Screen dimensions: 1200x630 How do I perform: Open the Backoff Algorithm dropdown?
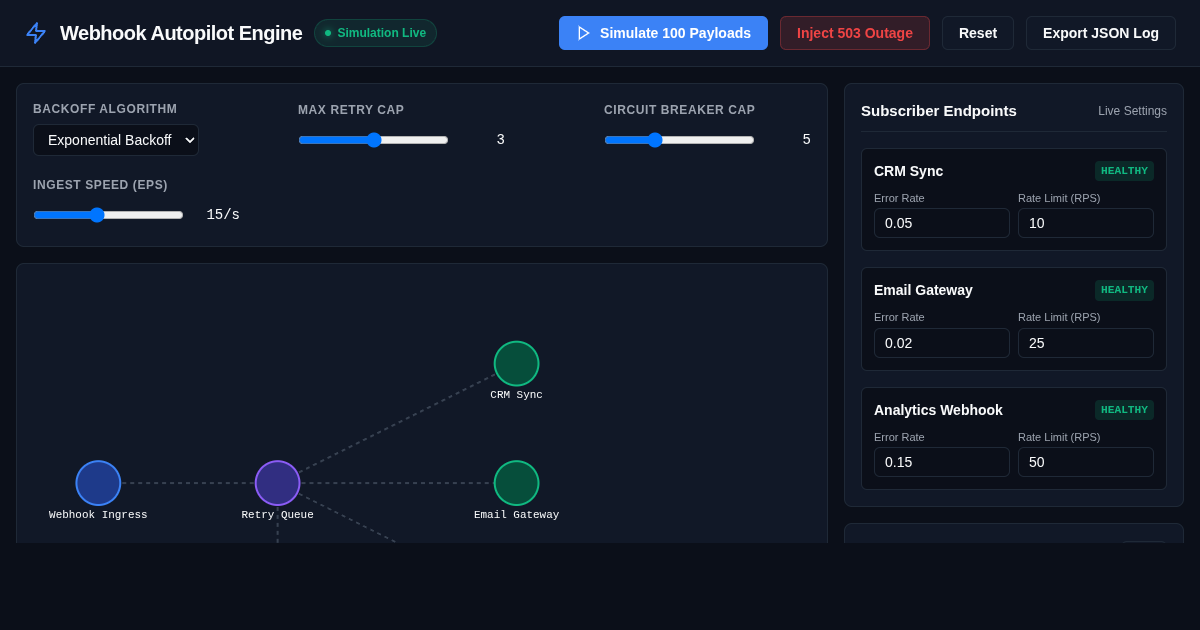click(x=116, y=140)
